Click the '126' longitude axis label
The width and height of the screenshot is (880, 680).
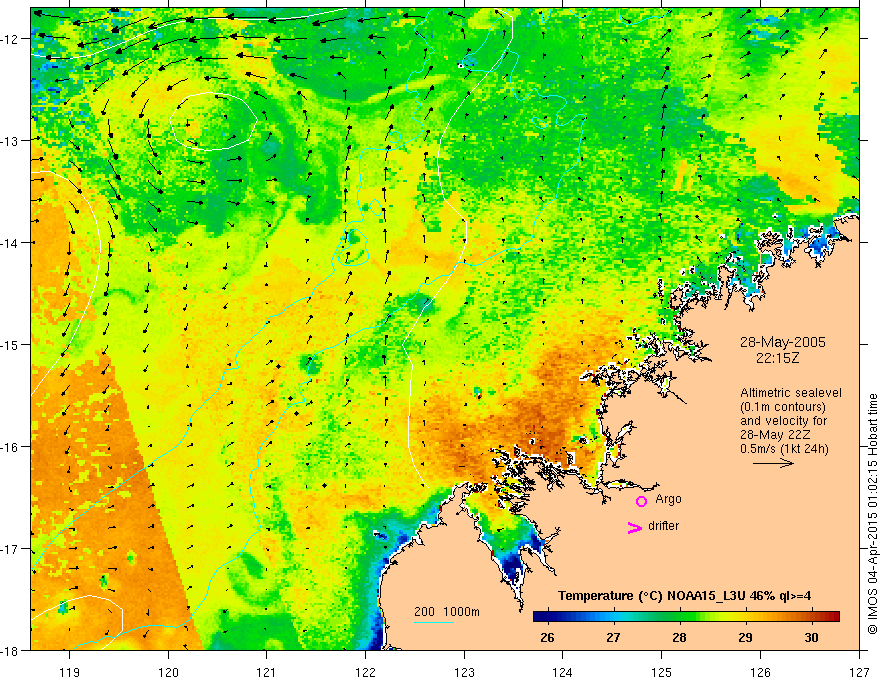(760, 672)
